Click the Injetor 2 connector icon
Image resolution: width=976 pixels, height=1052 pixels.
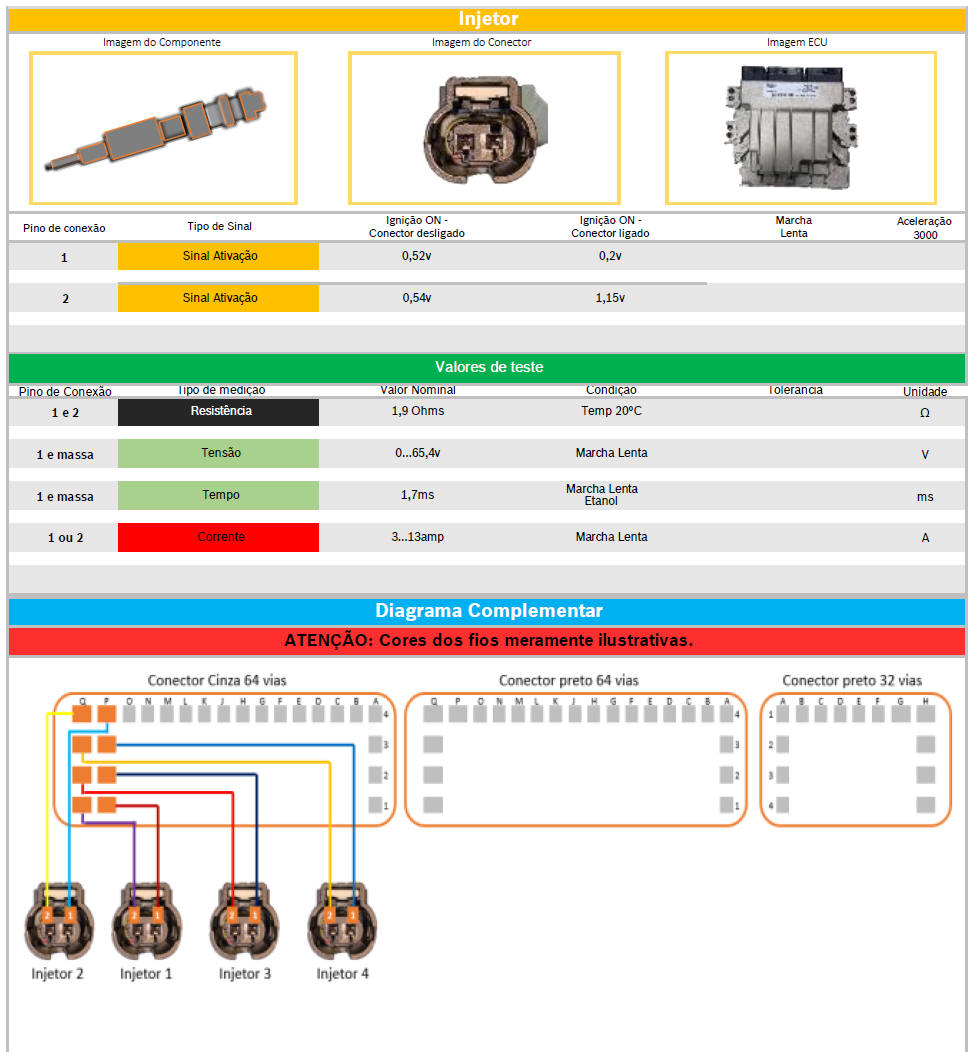click(x=58, y=922)
